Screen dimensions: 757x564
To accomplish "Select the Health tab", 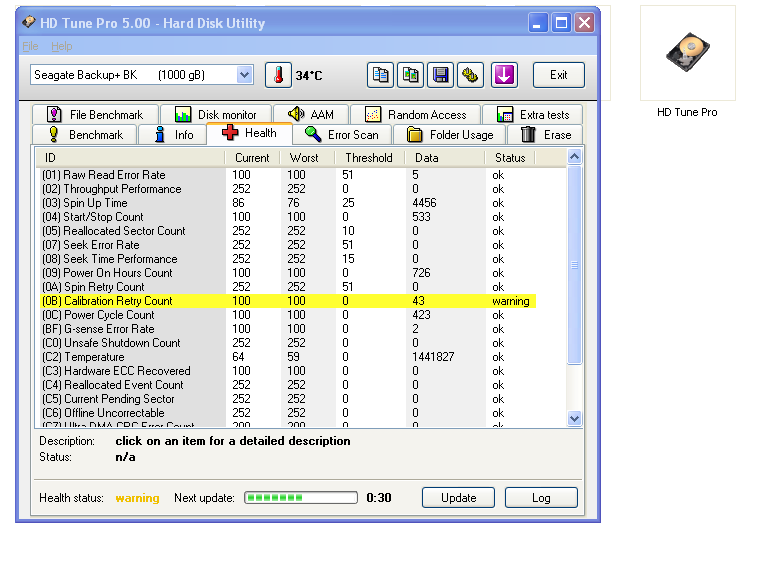I will pyautogui.click(x=250, y=133).
